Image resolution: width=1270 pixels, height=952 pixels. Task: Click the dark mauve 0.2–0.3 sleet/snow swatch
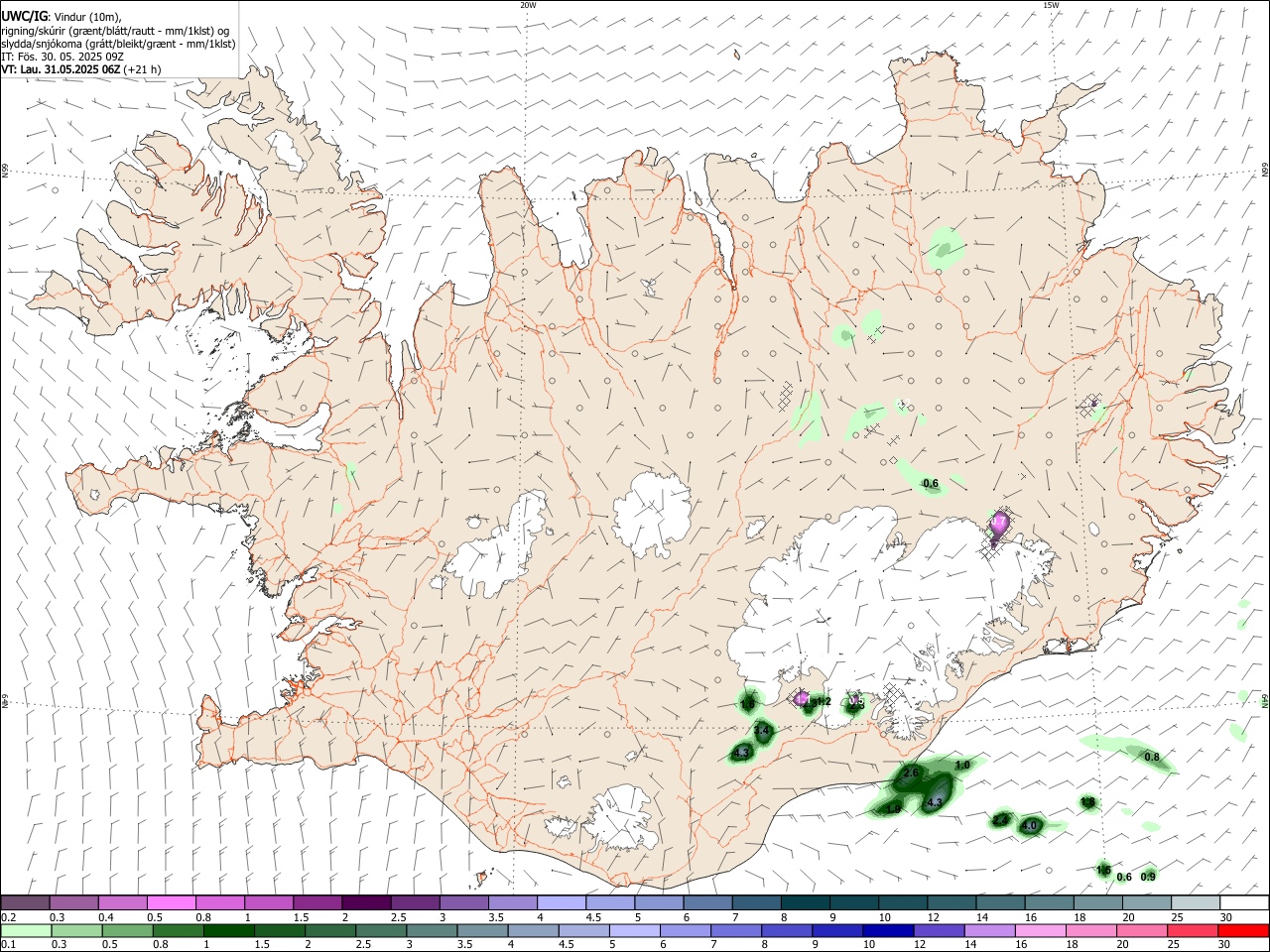pyautogui.click(x=25, y=903)
